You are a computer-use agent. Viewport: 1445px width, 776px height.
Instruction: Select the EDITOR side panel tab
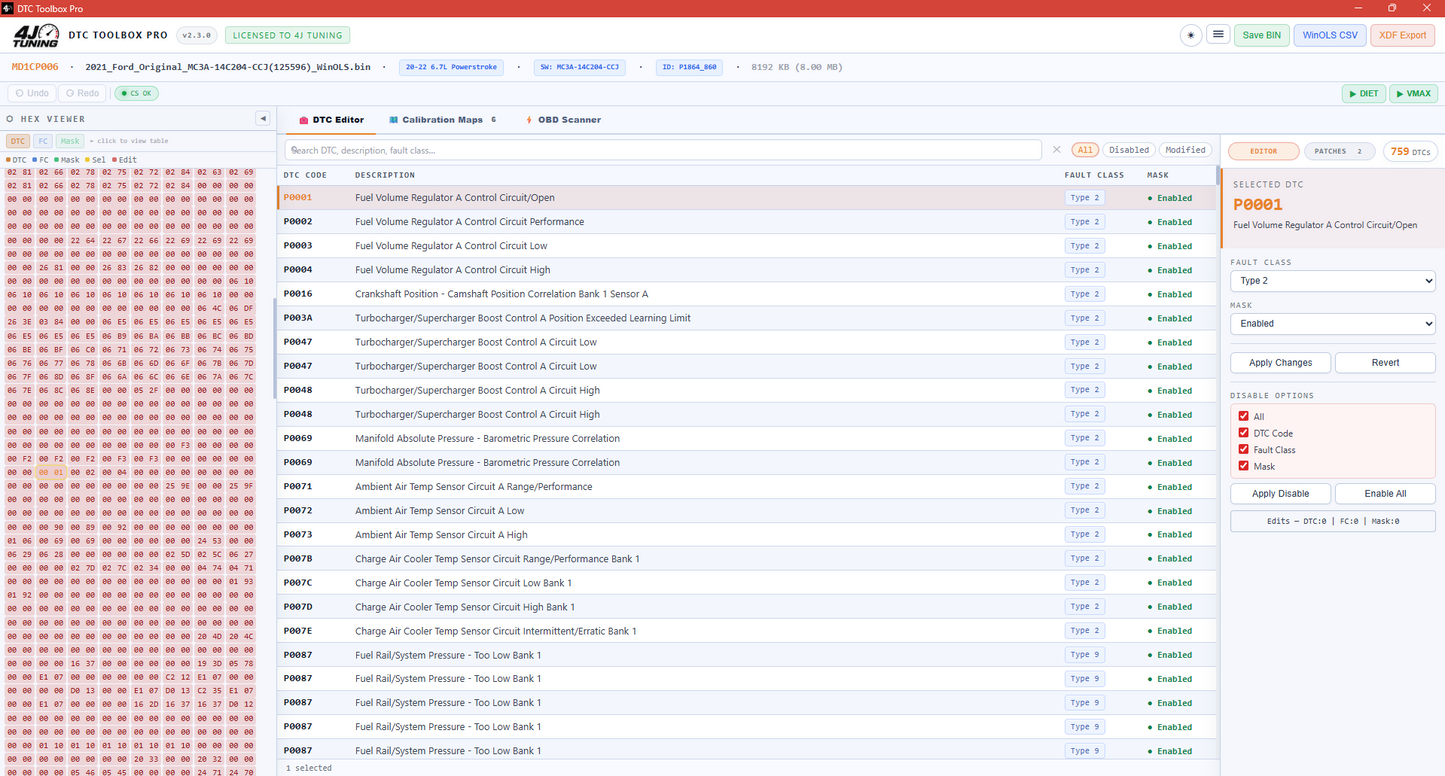[x=1264, y=151]
